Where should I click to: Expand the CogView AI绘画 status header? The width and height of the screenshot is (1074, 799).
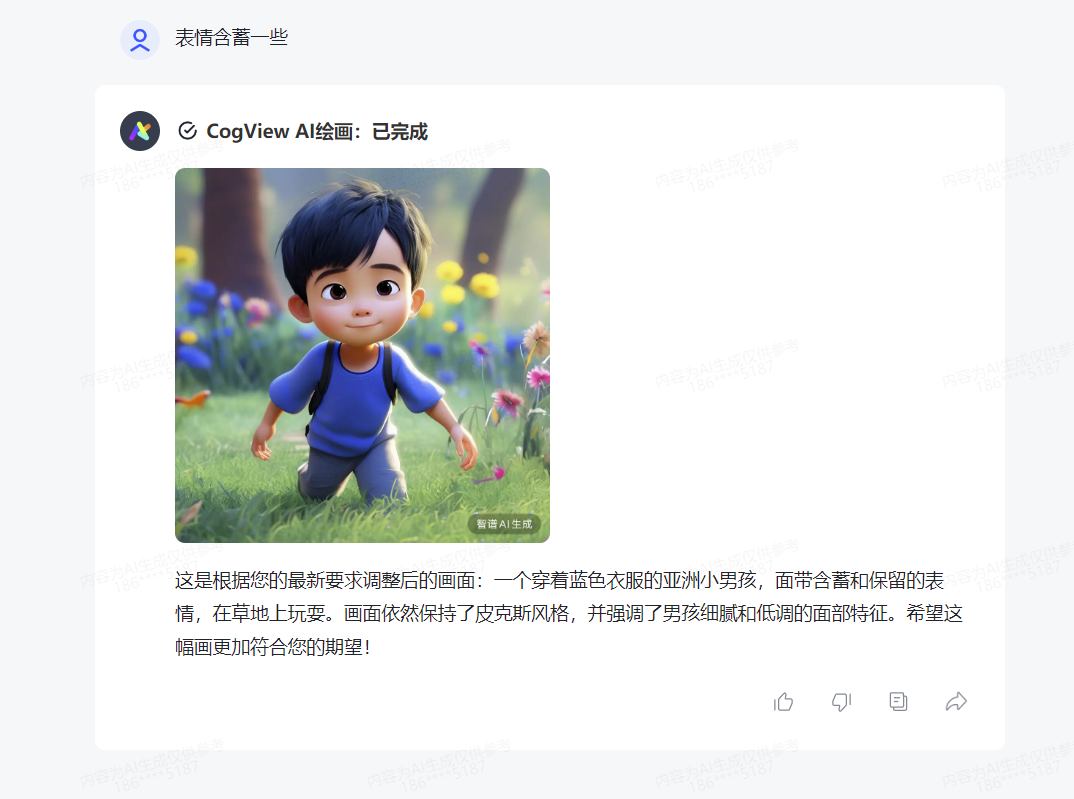pos(303,131)
